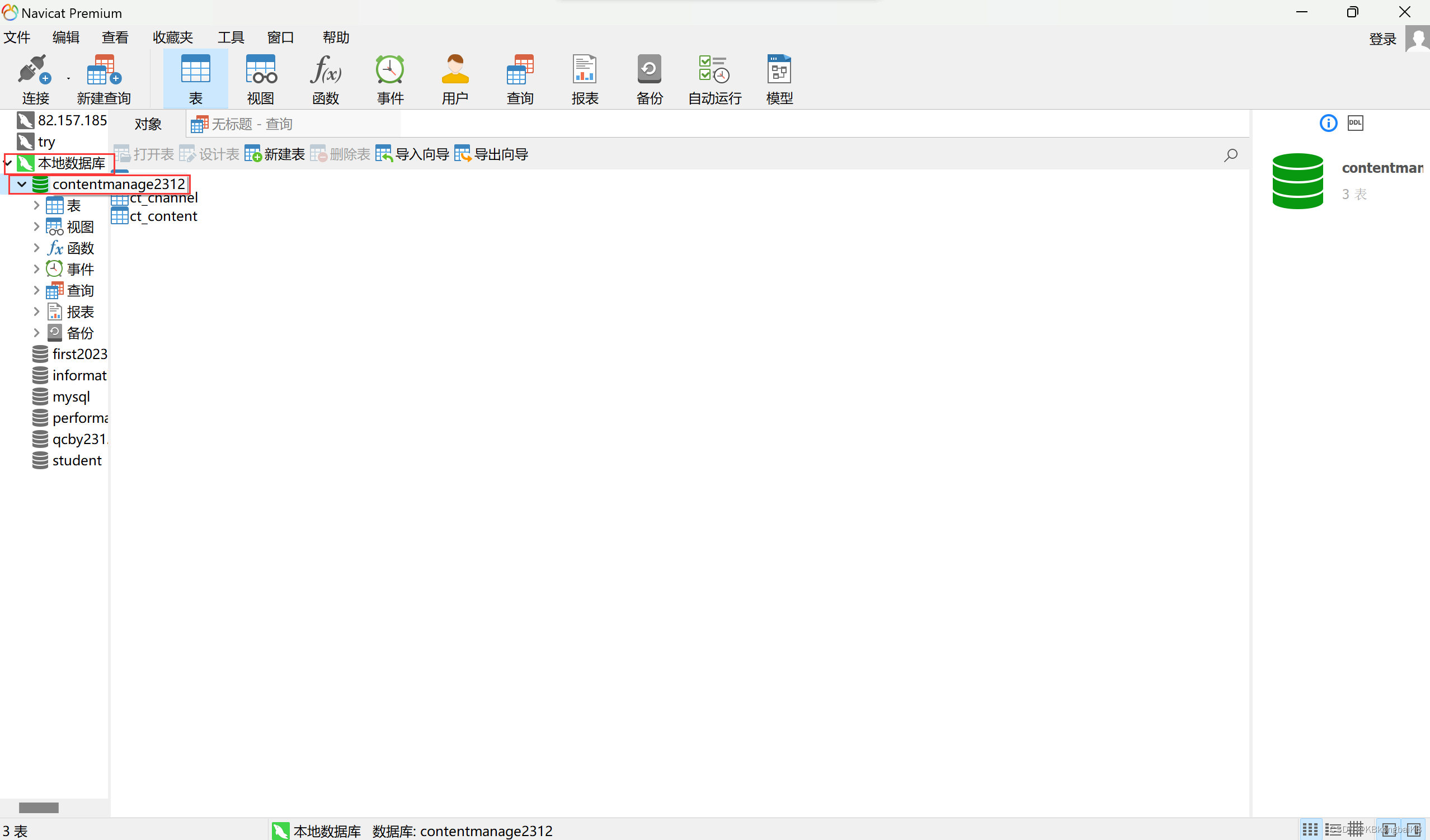Click the 导入向导 button
Screen dimensions: 1430x840
[x=412, y=154]
